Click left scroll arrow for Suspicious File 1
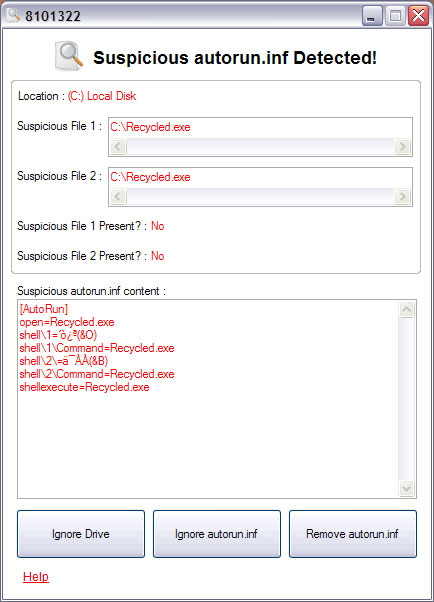This screenshot has height=602, width=434. (118, 146)
